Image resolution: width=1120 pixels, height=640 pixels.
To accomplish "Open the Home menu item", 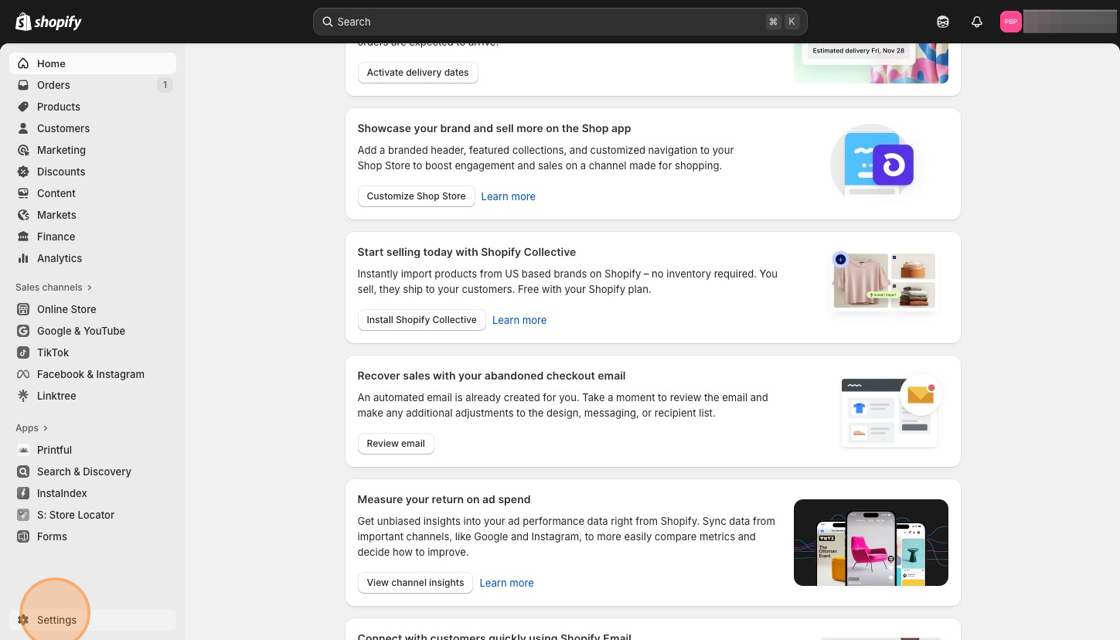I will click(x=93, y=64).
